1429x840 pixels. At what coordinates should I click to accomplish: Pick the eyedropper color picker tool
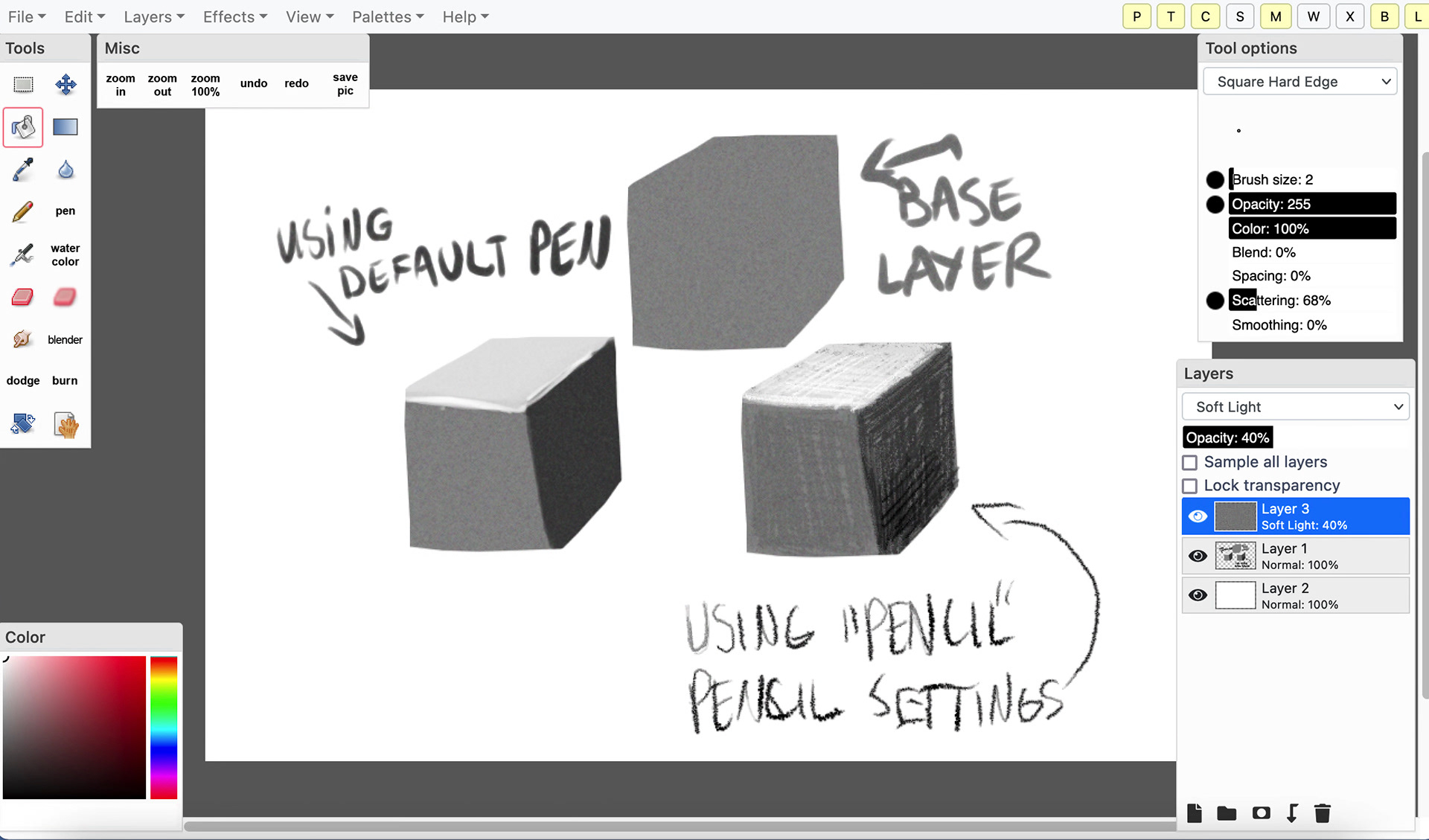point(23,170)
